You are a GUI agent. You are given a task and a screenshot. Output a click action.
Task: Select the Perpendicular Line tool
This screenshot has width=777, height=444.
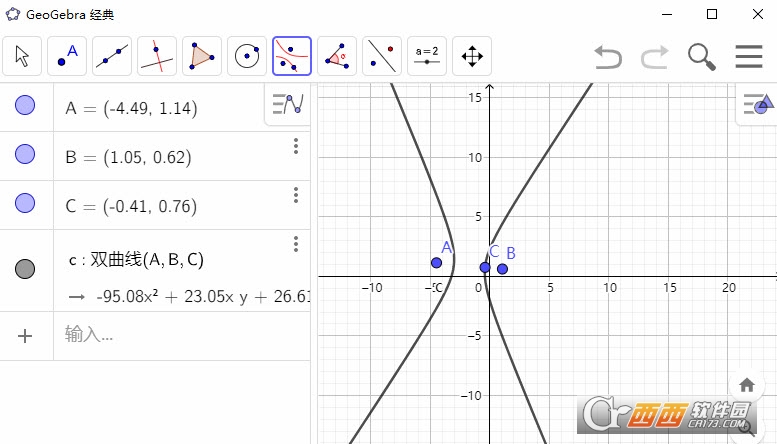tap(157, 56)
